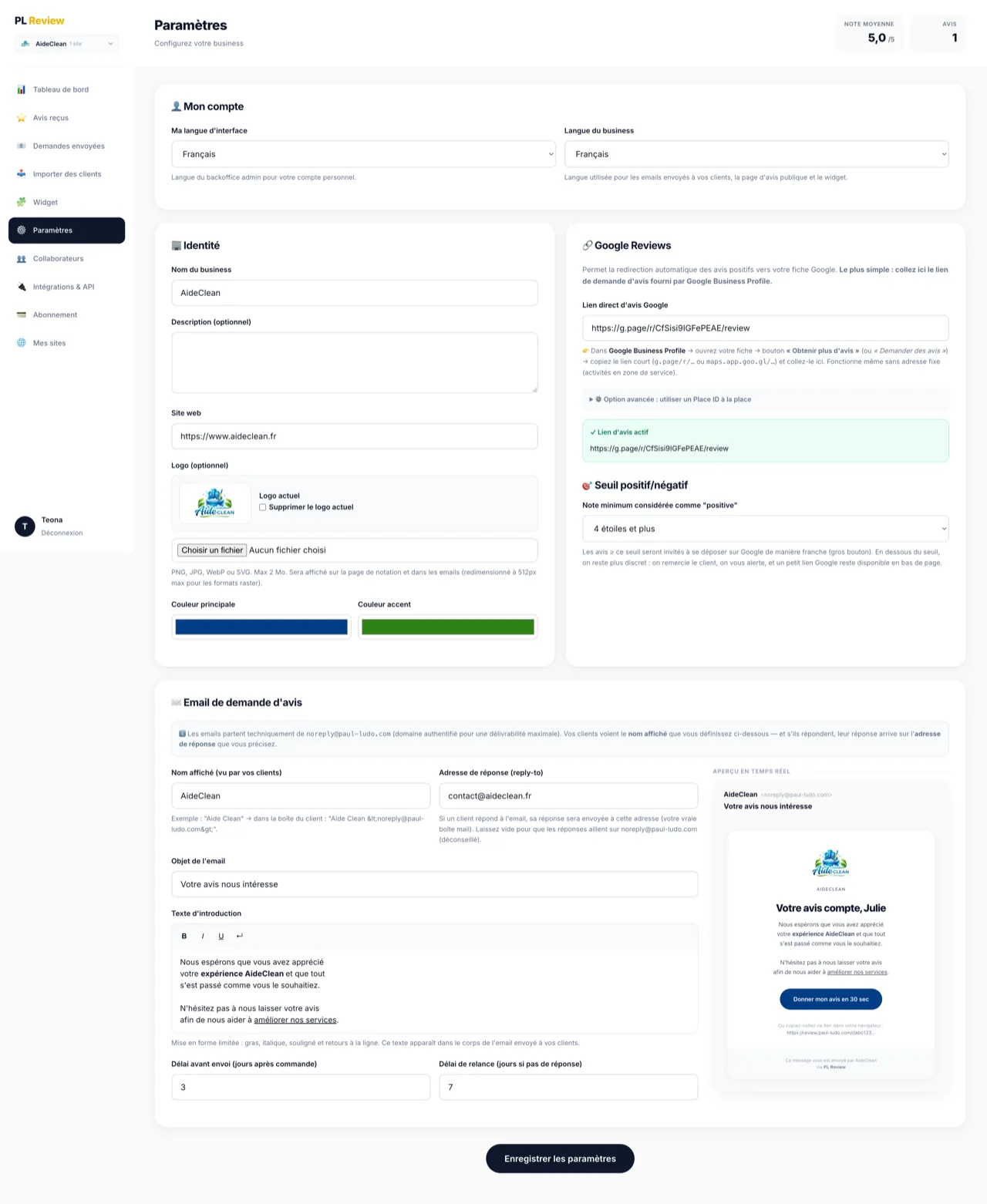Open Abonnement menu item
This screenshot has width=987, height=1204.
click(66, 315)
